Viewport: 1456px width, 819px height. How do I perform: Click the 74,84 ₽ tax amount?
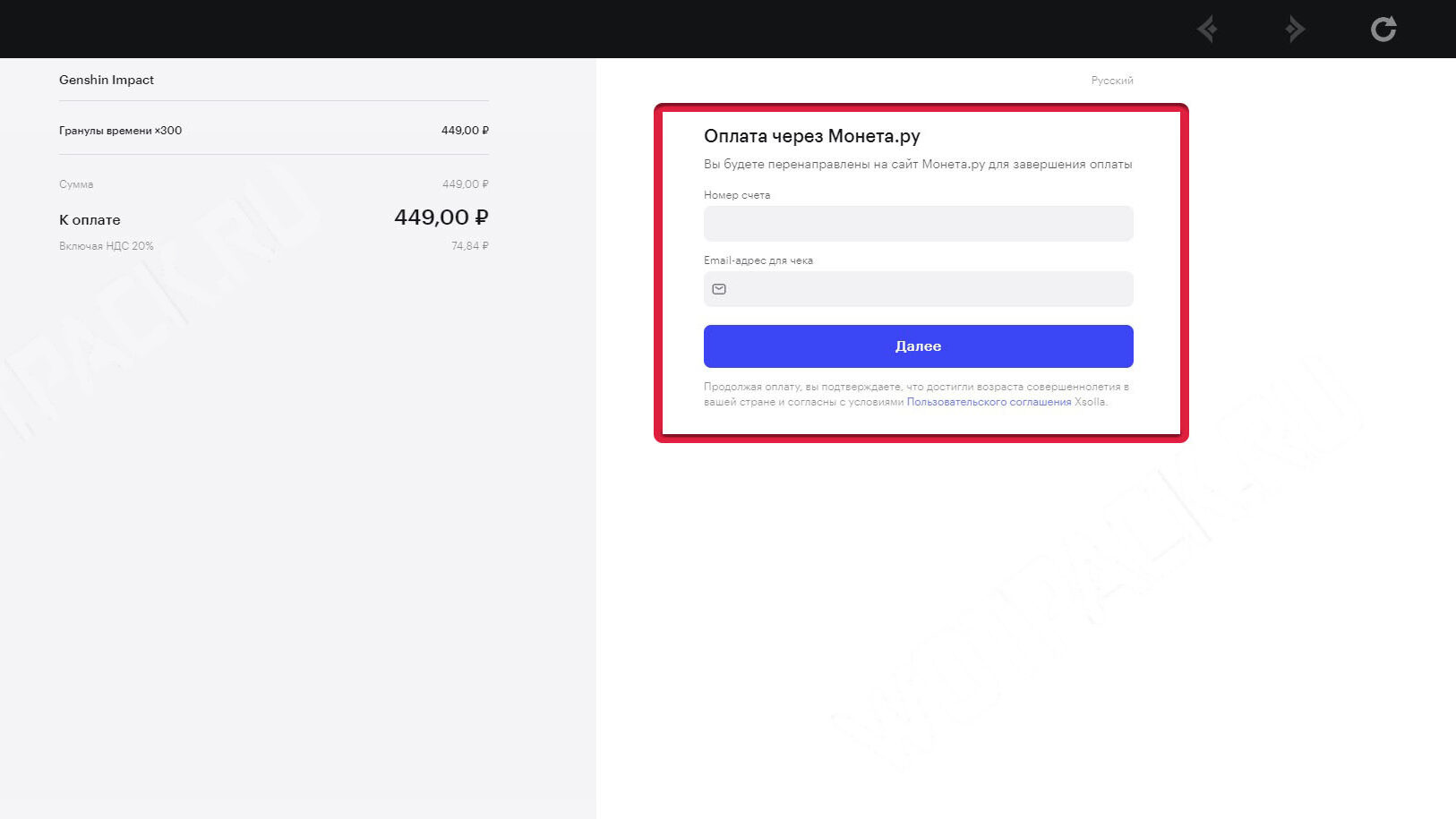coord(469,246)
